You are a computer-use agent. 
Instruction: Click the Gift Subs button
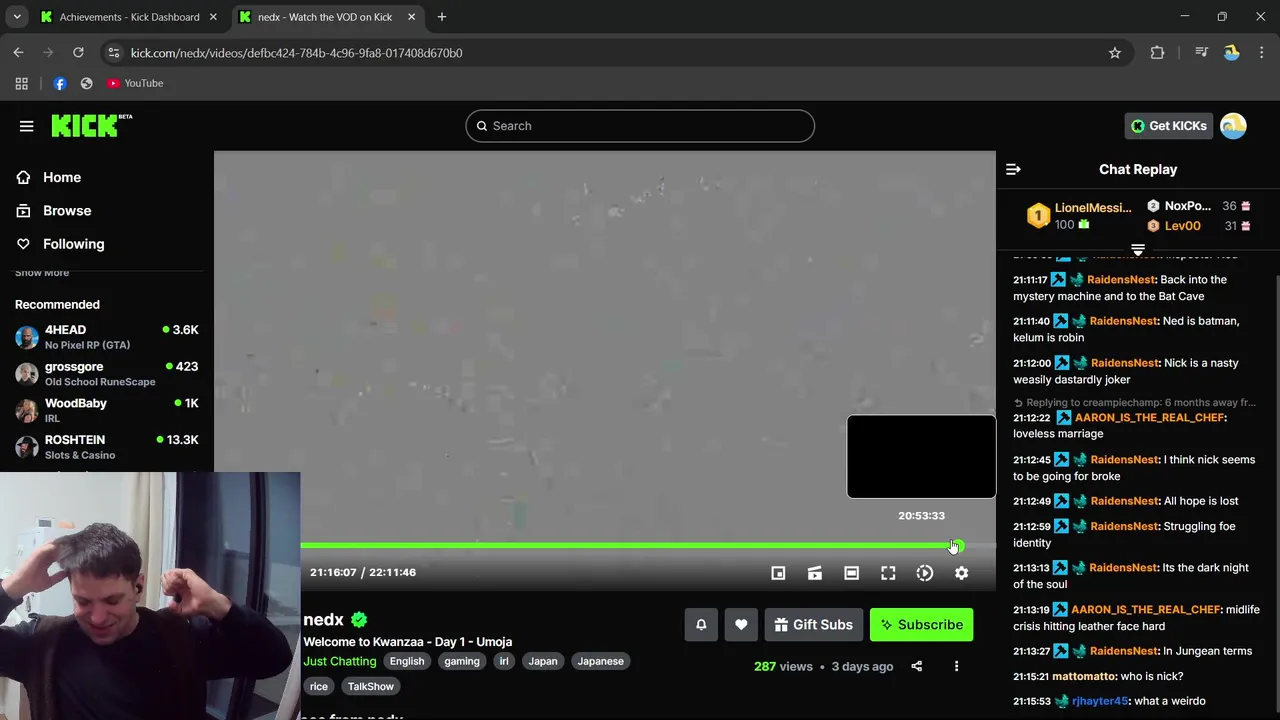813,625
